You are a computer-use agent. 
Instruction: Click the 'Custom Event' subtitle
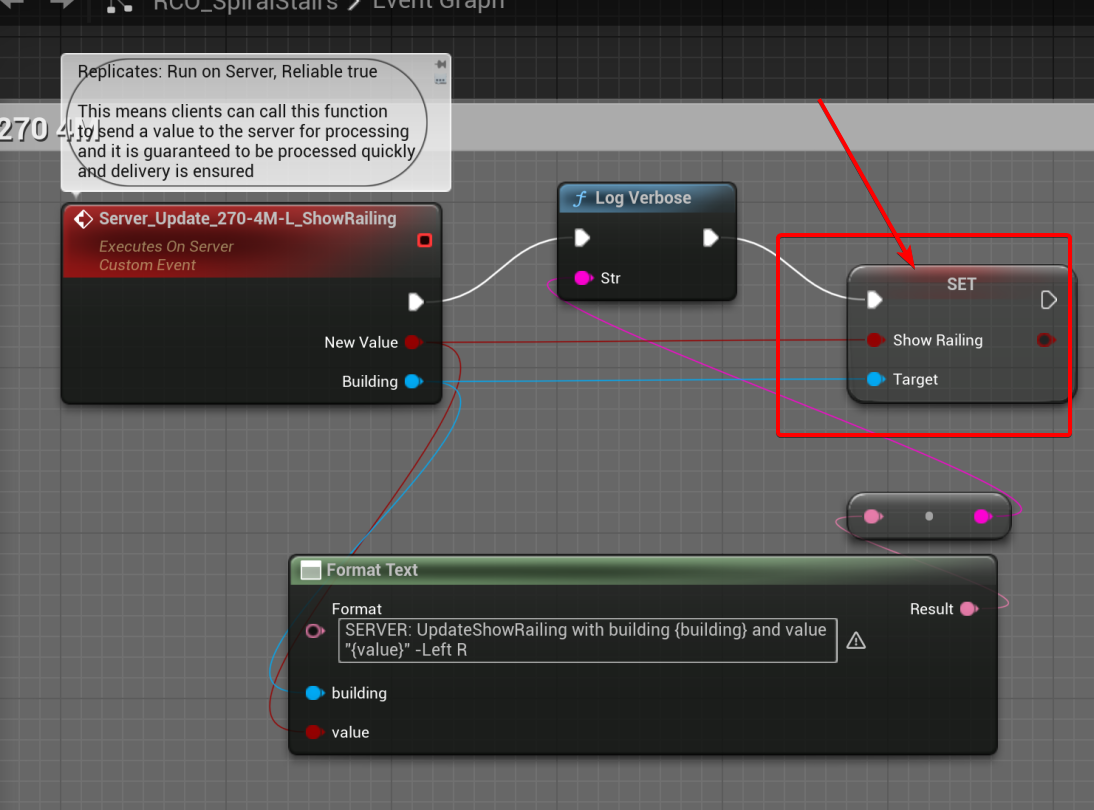click(147, 265)
